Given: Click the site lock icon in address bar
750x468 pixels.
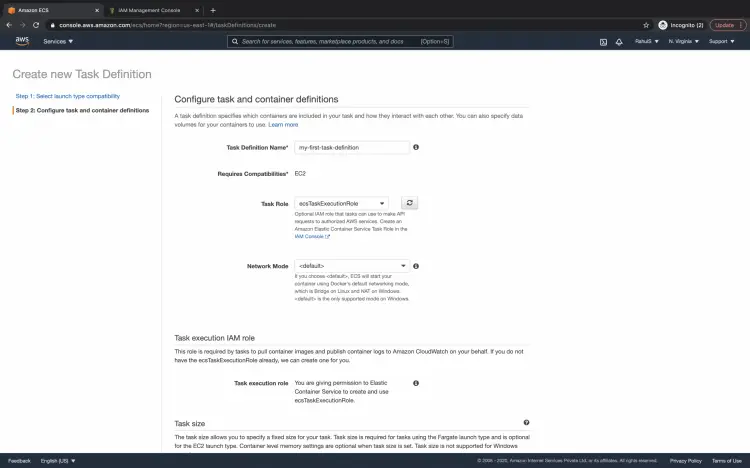Looking at the screenshot, I should coord(53,25).
